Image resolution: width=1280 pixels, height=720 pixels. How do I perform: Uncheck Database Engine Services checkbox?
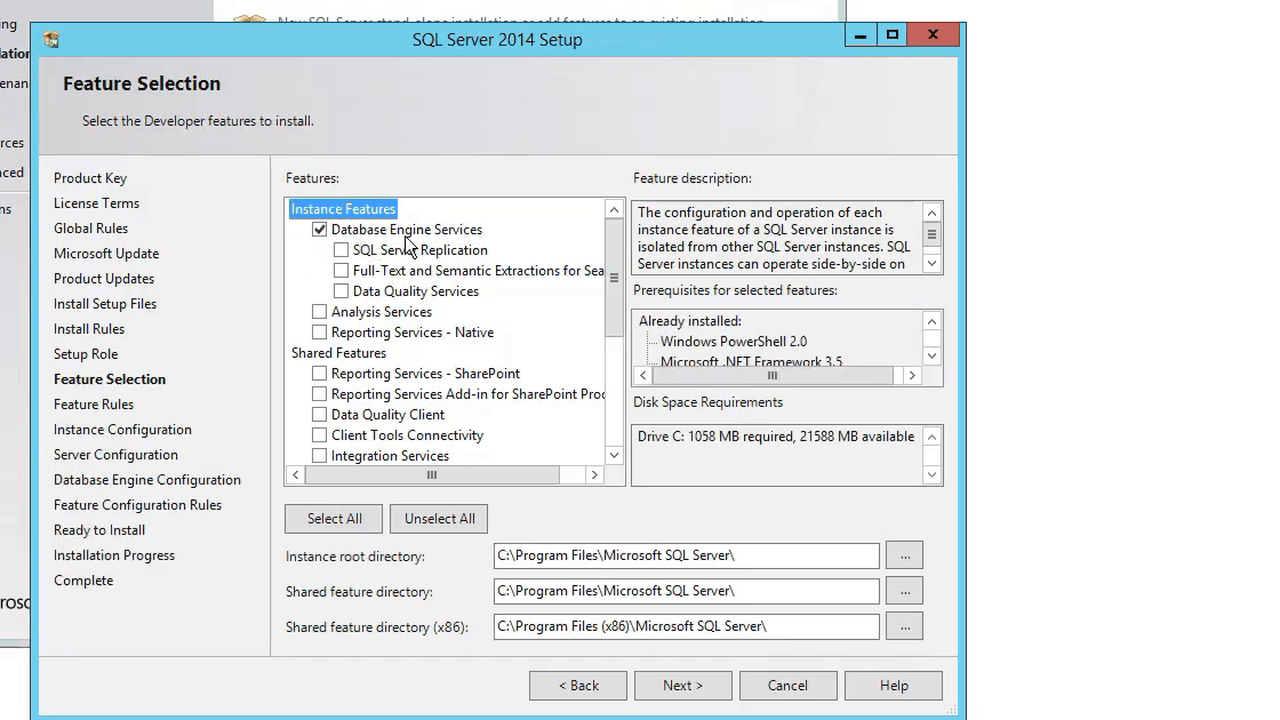tap(319, 229)
